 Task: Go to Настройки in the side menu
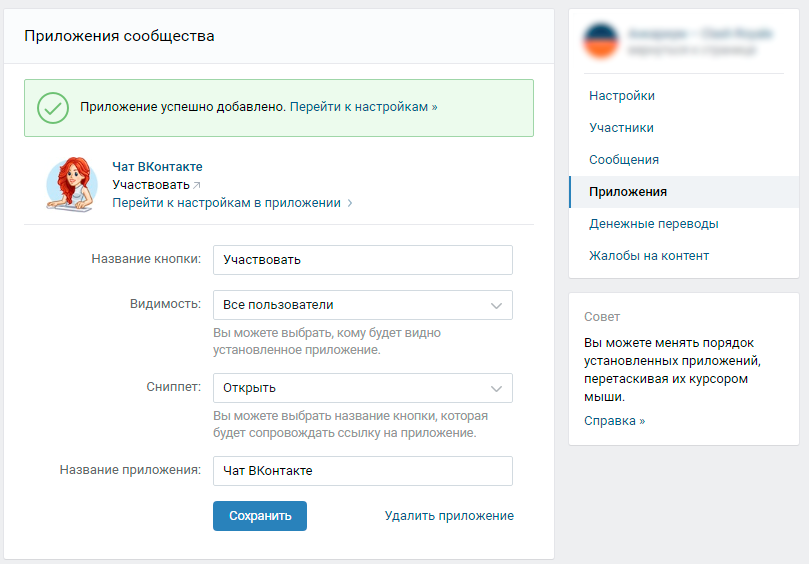[x=622, y=96]
